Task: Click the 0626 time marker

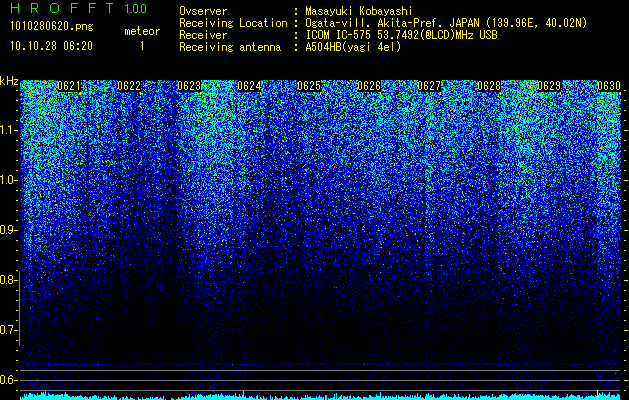Action: click(369, 86)
